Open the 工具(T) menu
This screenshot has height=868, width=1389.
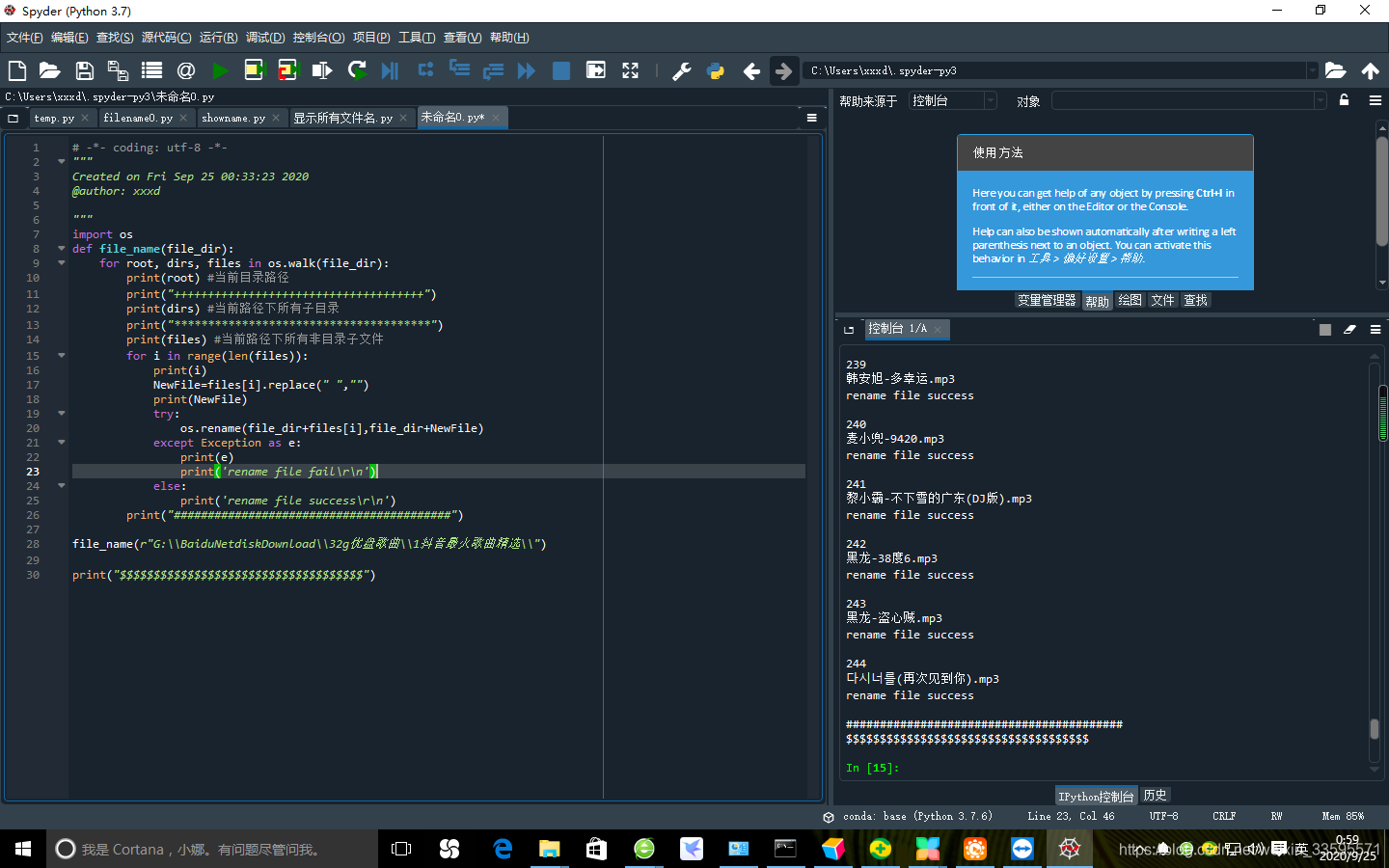coord(417,38)
